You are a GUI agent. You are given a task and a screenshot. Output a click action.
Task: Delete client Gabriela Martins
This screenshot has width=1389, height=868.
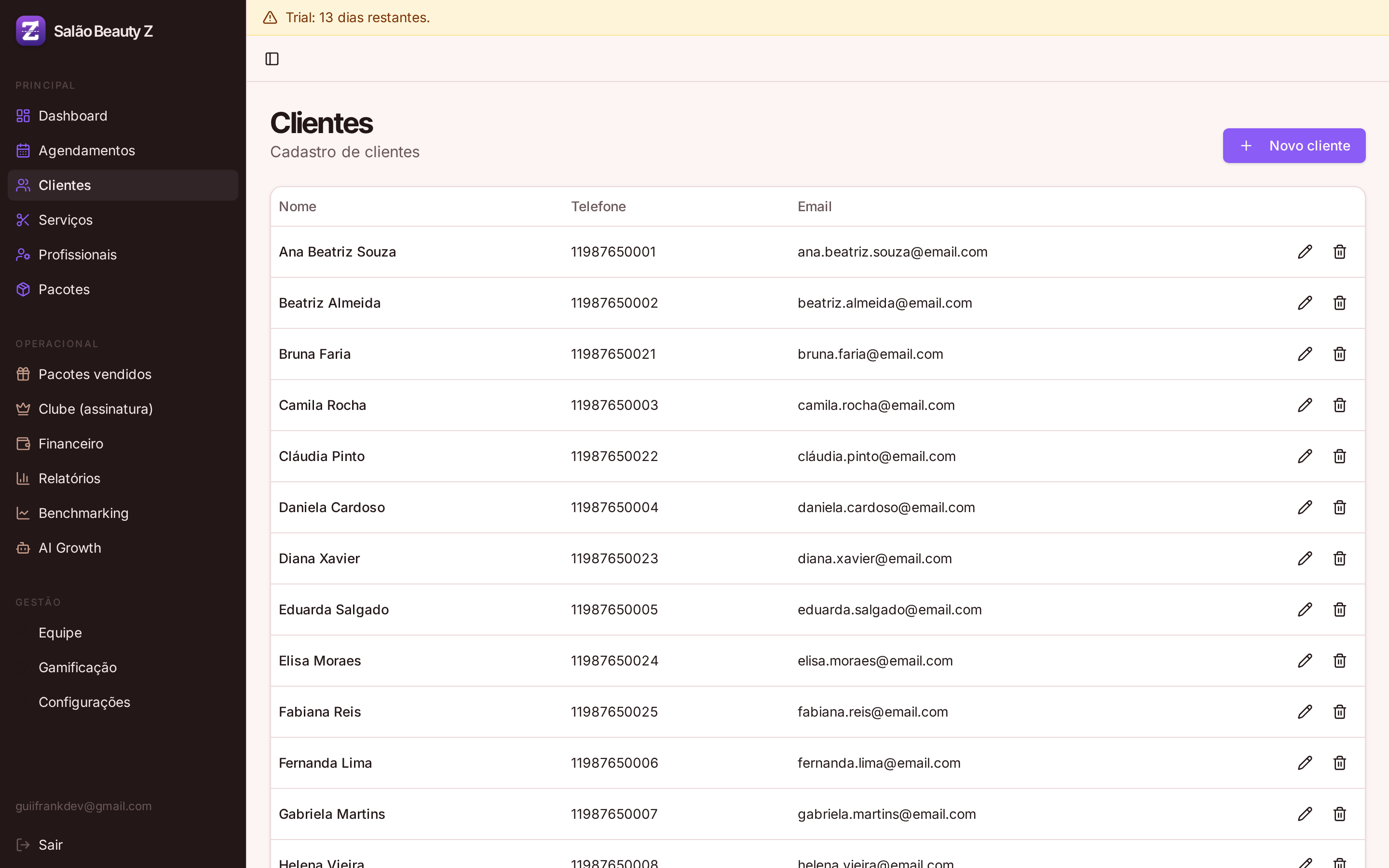[1340, 814]
